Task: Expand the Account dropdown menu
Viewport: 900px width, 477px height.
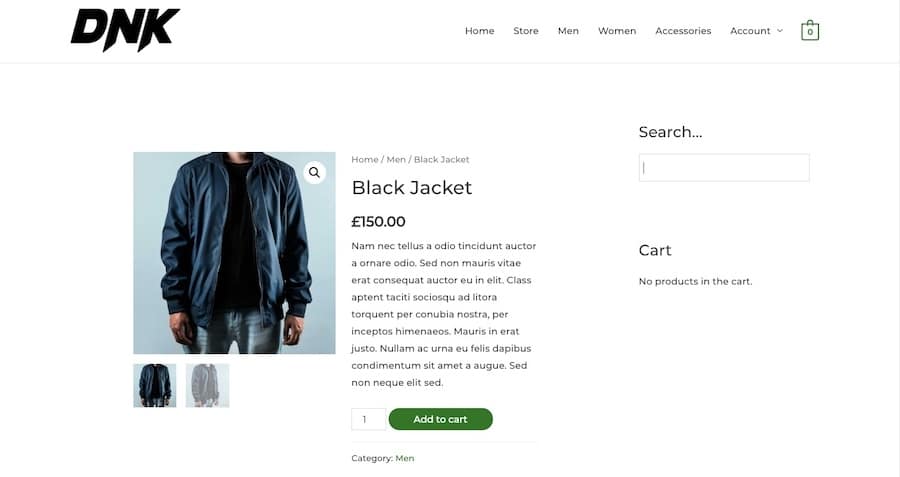Action: tap(756, 31)
